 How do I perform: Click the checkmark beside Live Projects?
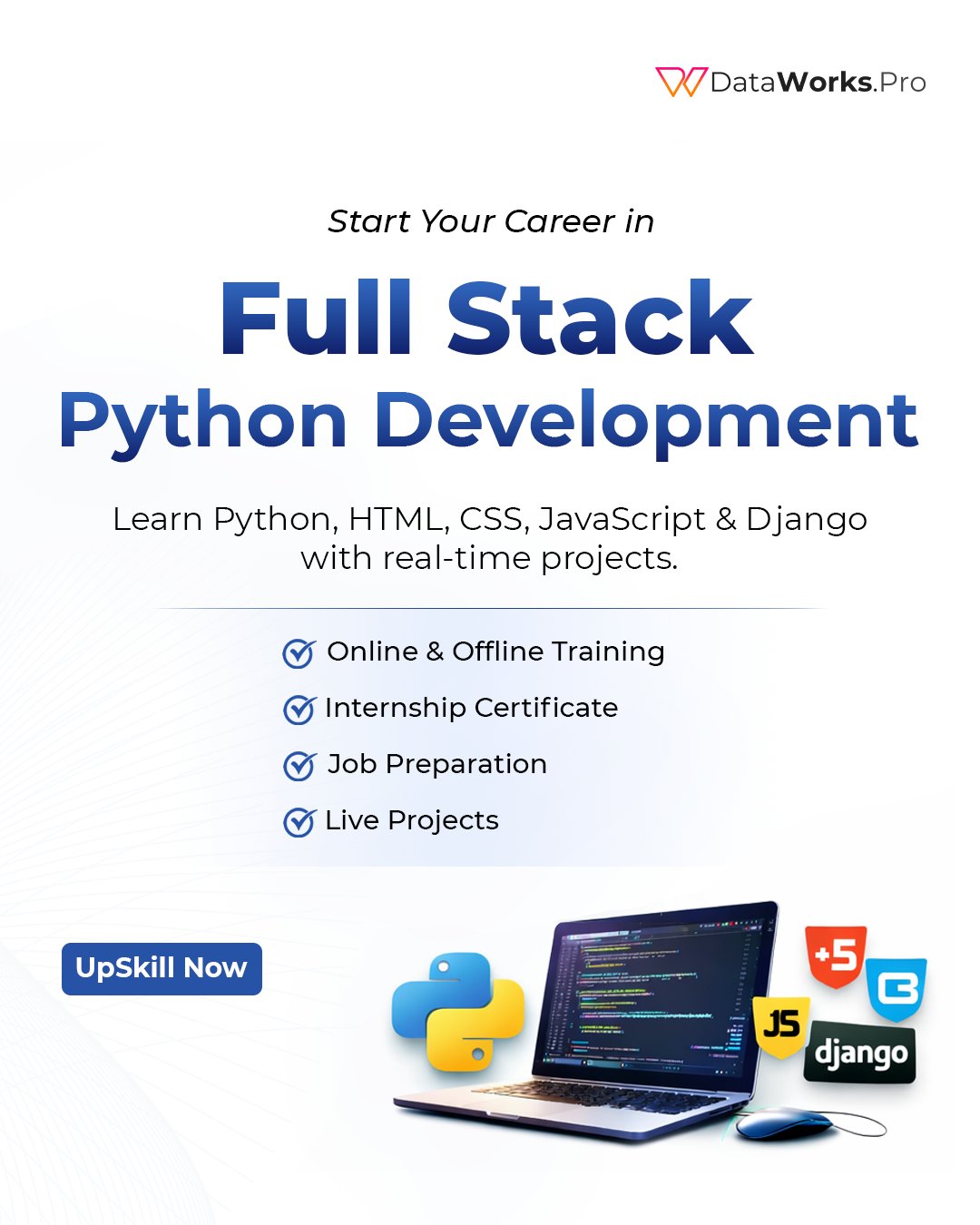[299, 821]
